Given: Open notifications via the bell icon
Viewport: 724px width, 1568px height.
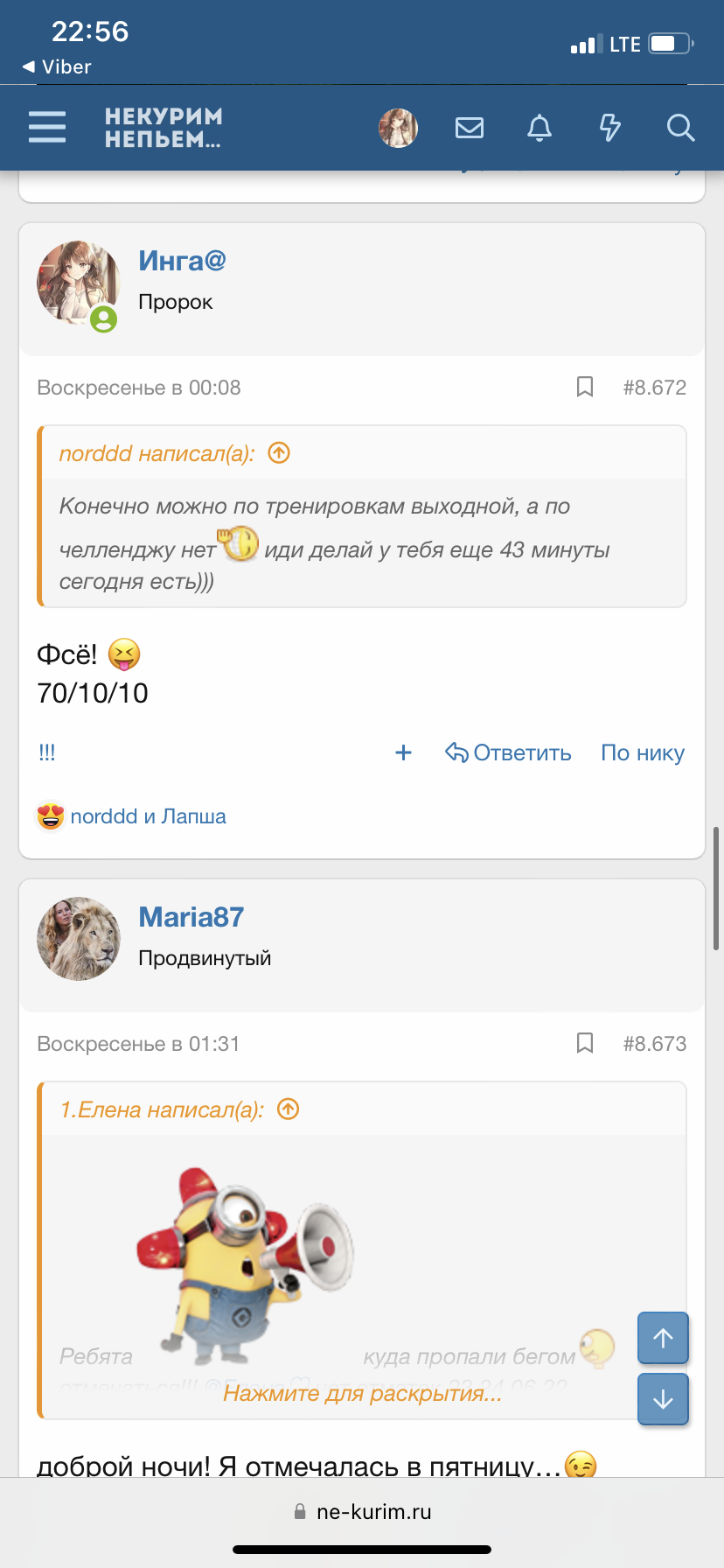Looking at the screenshot, I should (540, 127).
